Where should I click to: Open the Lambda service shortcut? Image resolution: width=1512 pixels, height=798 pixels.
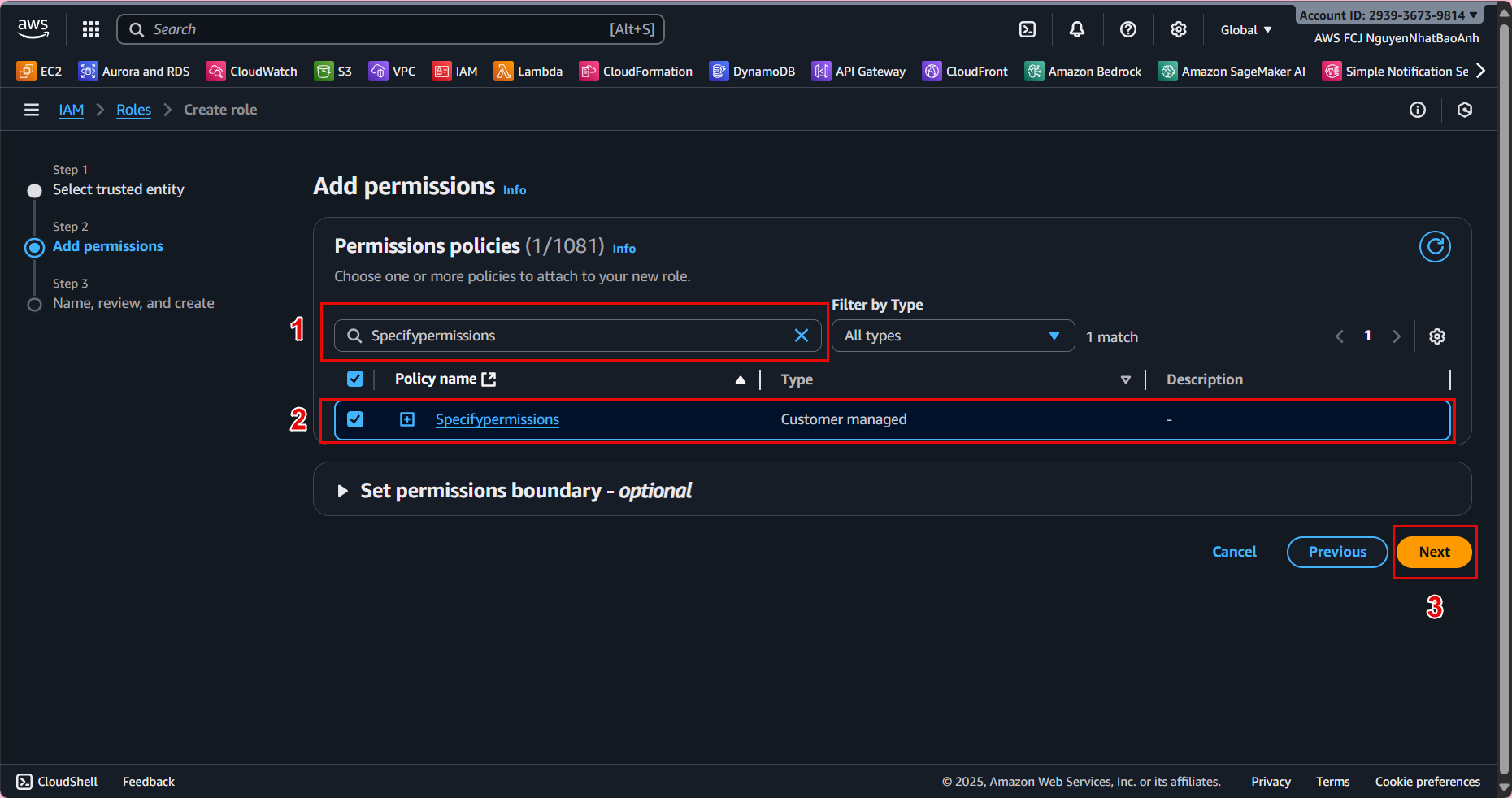528,72
